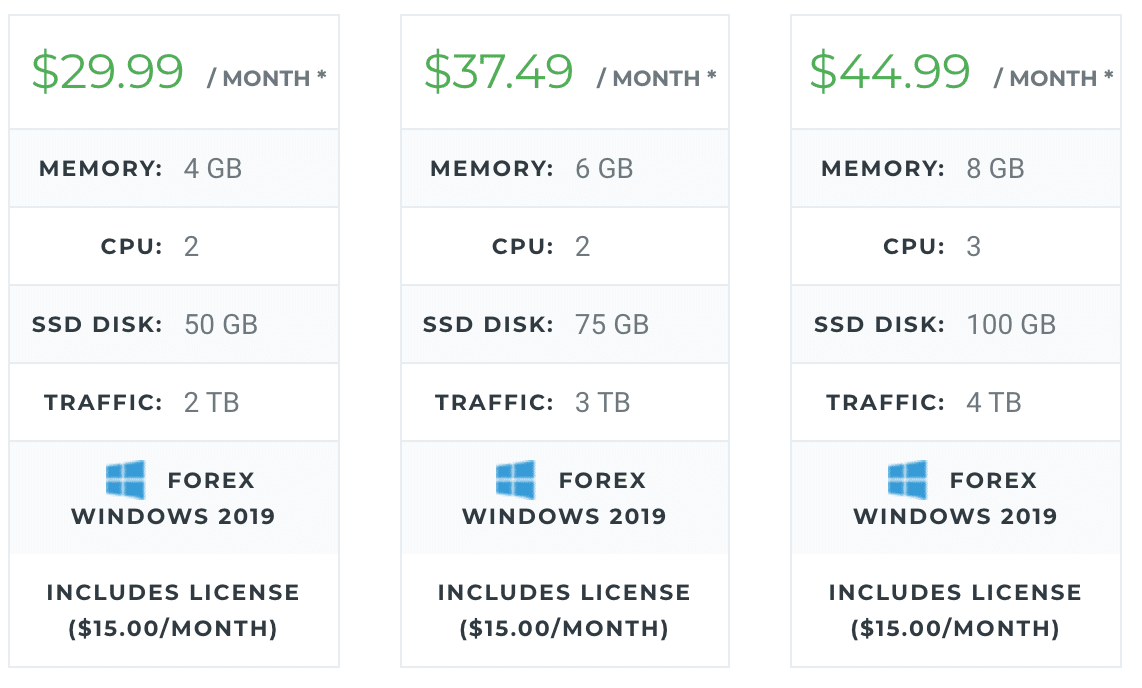This screenshot has height=688, width=1142.
Task: Click Forex Windows 2019 text in first plan
Action: tap(173, 498)
